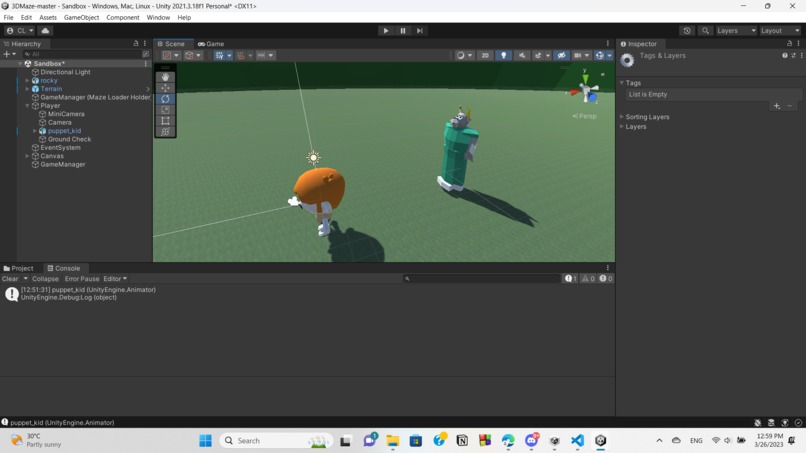The image size is (806, 453).
Task: Click the cloud services icon
Action: point(45,30)
